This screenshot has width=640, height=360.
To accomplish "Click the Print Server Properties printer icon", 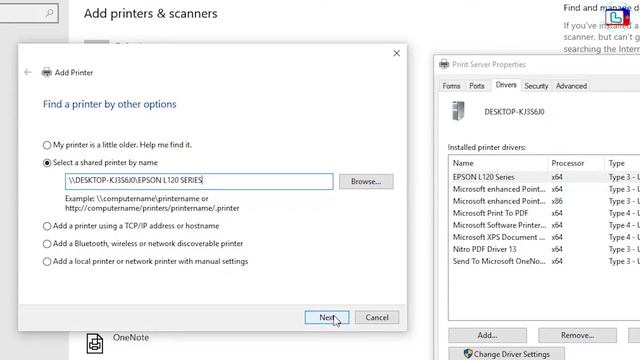I will (x=444, y=64).
